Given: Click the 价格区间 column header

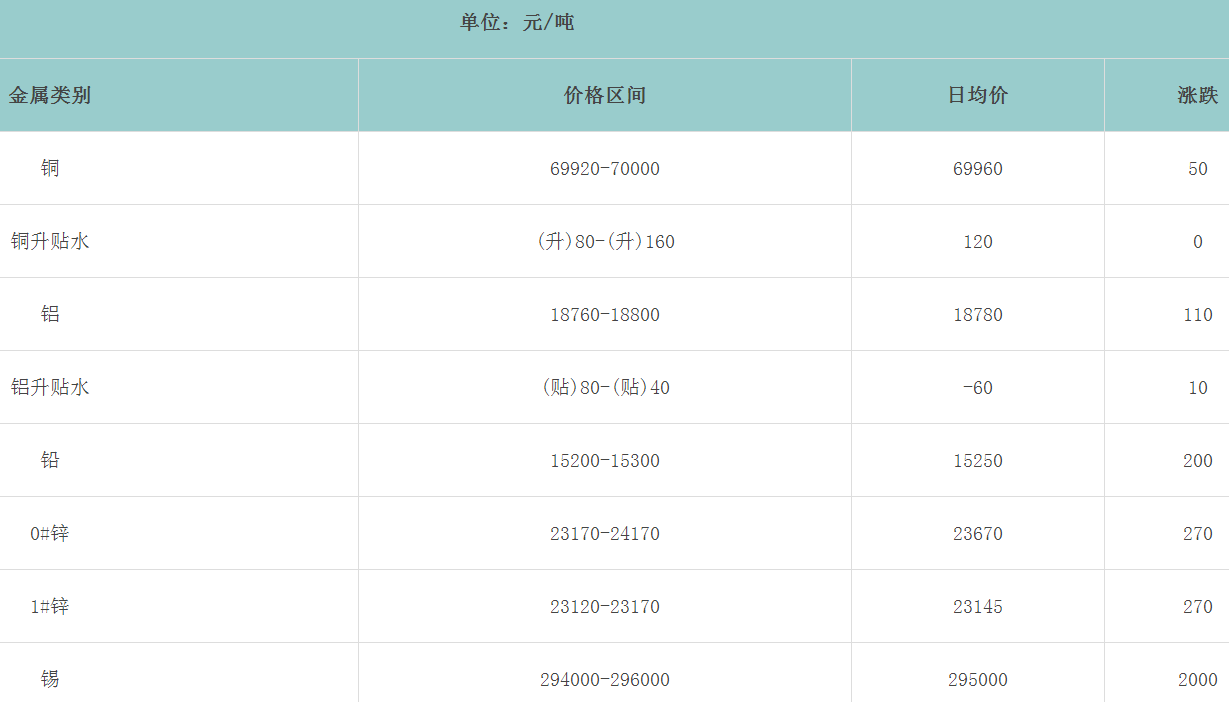Looking at the screenshot, I should tap(604, 96).
